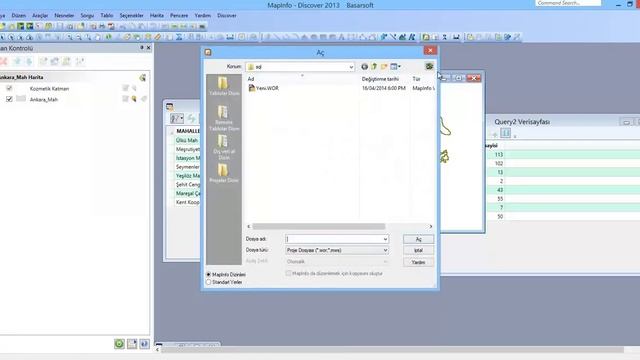Image resolution: width=640 pixels, height=360 pixels.
Task: Open the view menu dropdown in dialog
Action: 396,67
